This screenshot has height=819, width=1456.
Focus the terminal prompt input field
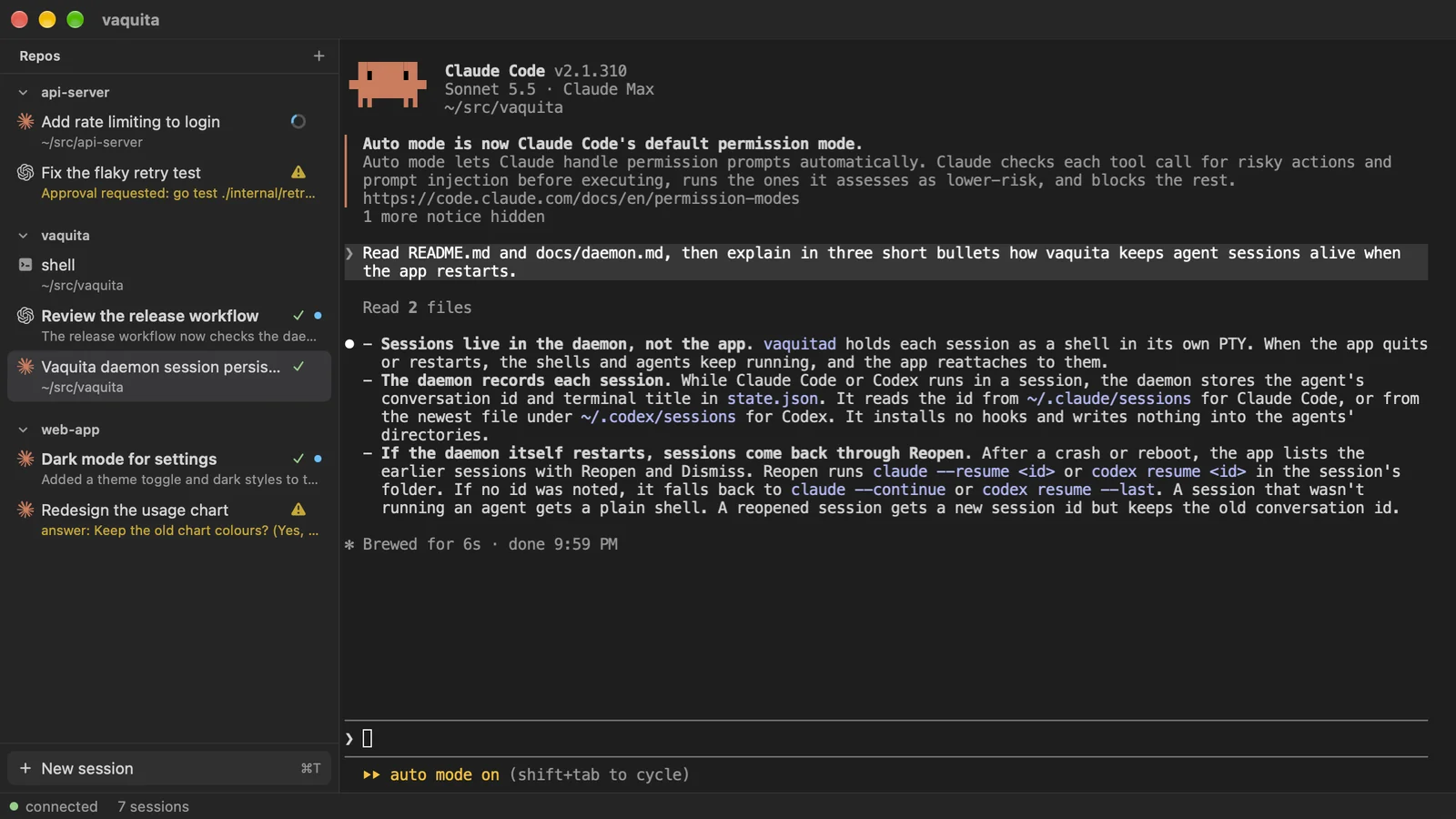point(886,739)
